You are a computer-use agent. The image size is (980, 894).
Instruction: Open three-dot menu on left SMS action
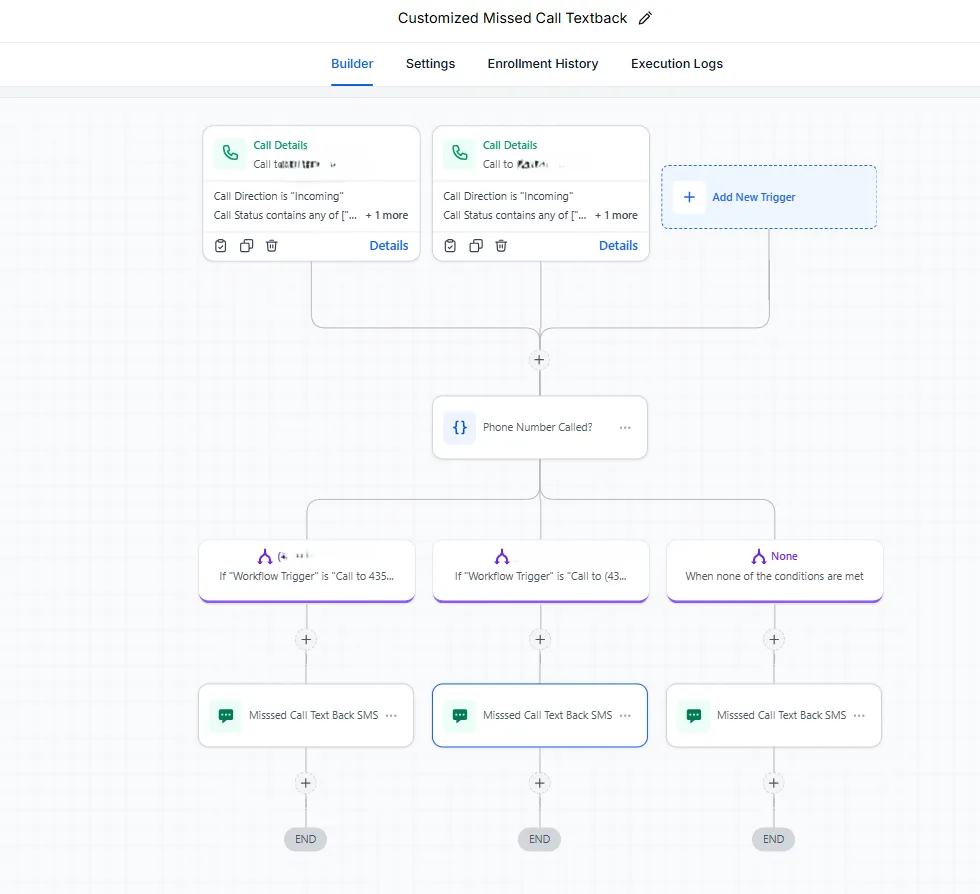click(x=391, y=715)
